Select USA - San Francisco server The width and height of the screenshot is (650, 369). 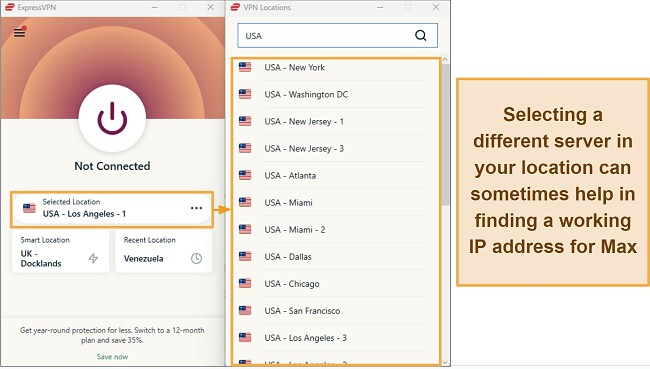(335, 311)
